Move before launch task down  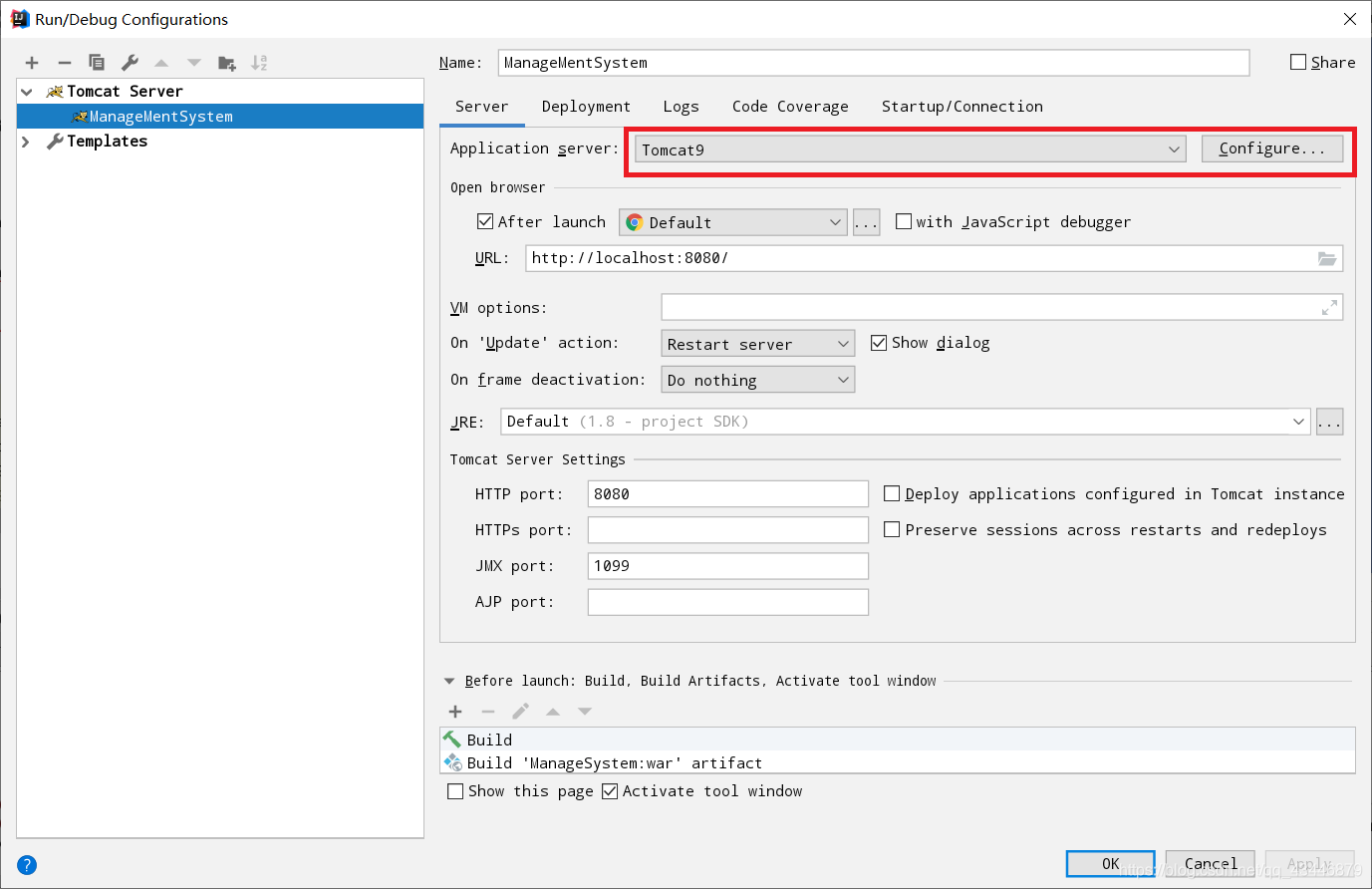[585, 712]
